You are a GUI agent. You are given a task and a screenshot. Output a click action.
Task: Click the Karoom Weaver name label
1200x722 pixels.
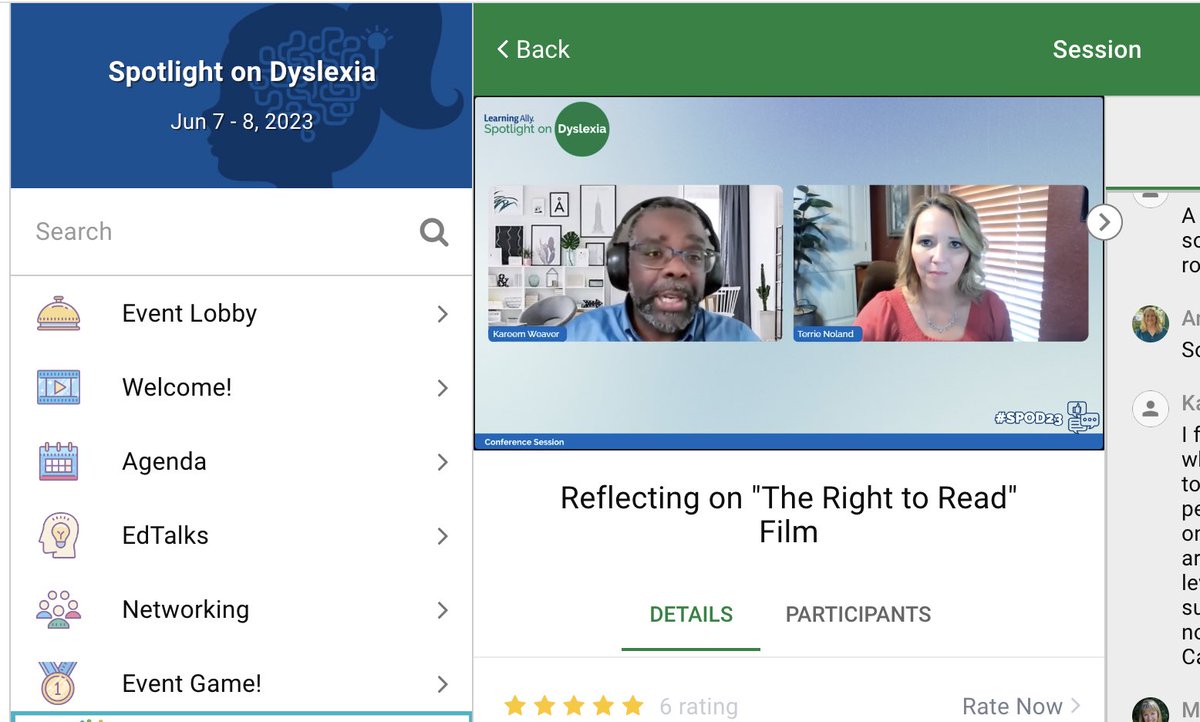point(529,334)
